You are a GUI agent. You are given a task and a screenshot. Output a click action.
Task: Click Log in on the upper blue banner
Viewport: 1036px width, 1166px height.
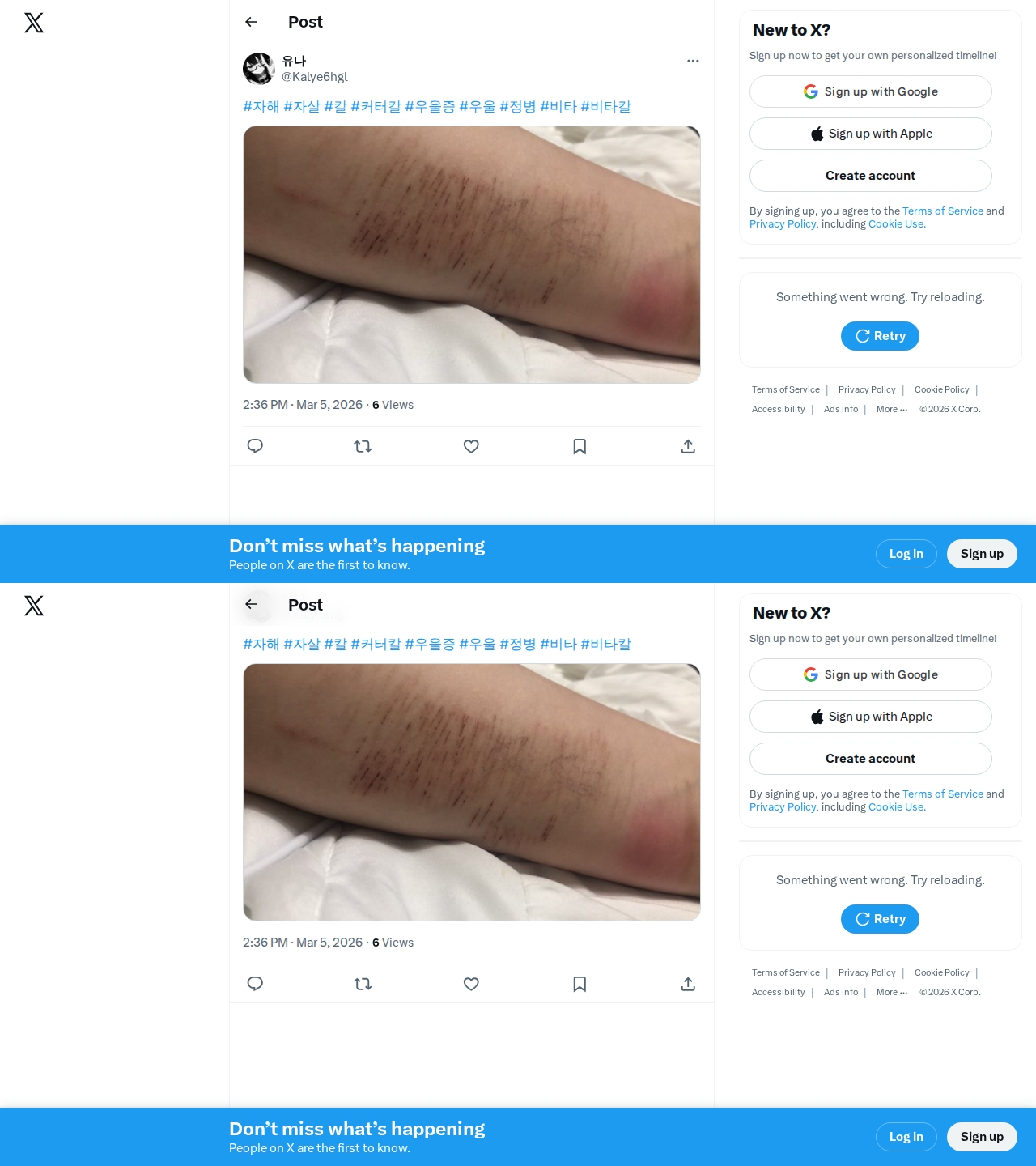click(x=906, y=554)
